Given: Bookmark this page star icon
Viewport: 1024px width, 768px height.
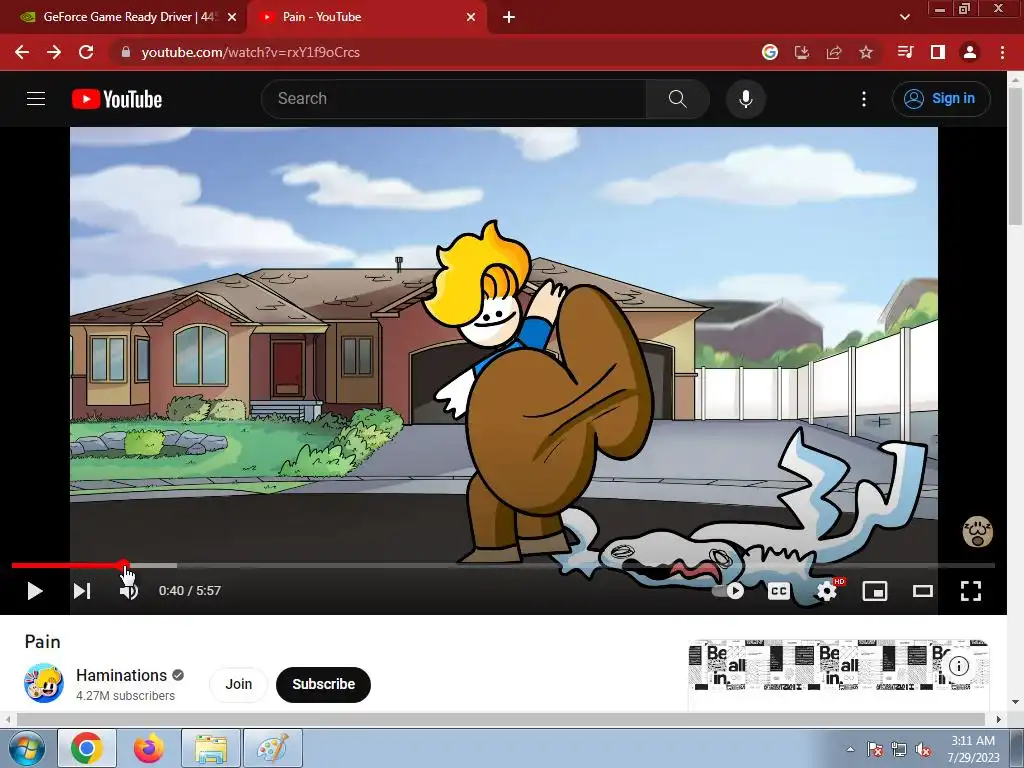Looking at the screenshot, I should click(x=866, y=52).
